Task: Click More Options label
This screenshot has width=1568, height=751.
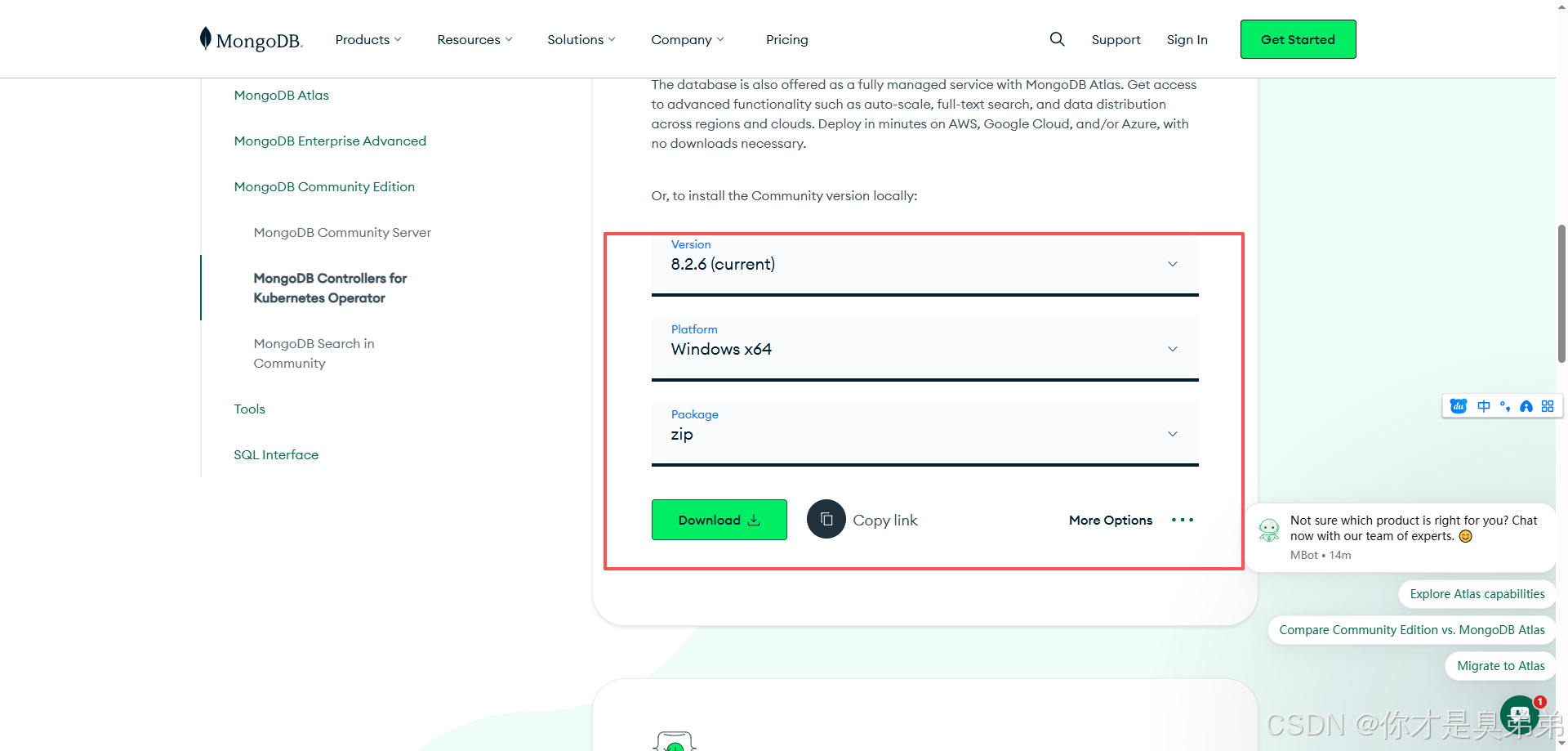Action: click(x=1111, y=520)
